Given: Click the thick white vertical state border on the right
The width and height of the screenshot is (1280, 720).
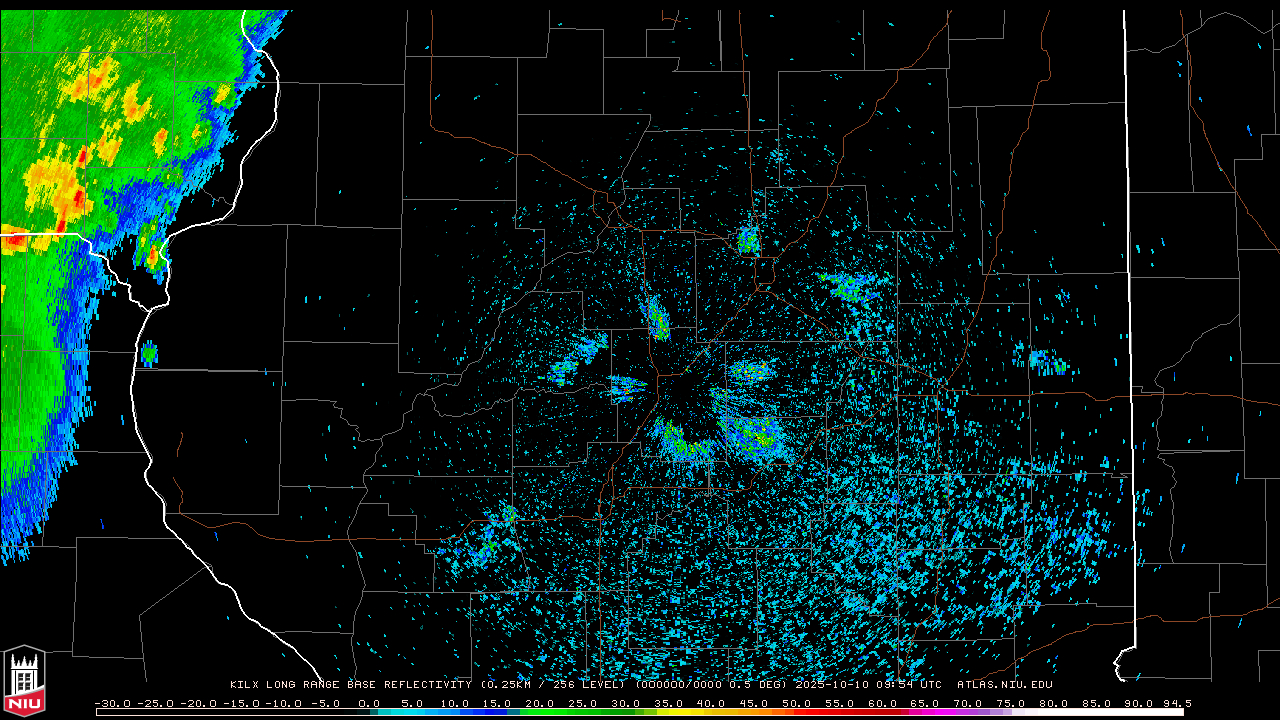Looking at the screenshot, I should [x=1130, y=300].
